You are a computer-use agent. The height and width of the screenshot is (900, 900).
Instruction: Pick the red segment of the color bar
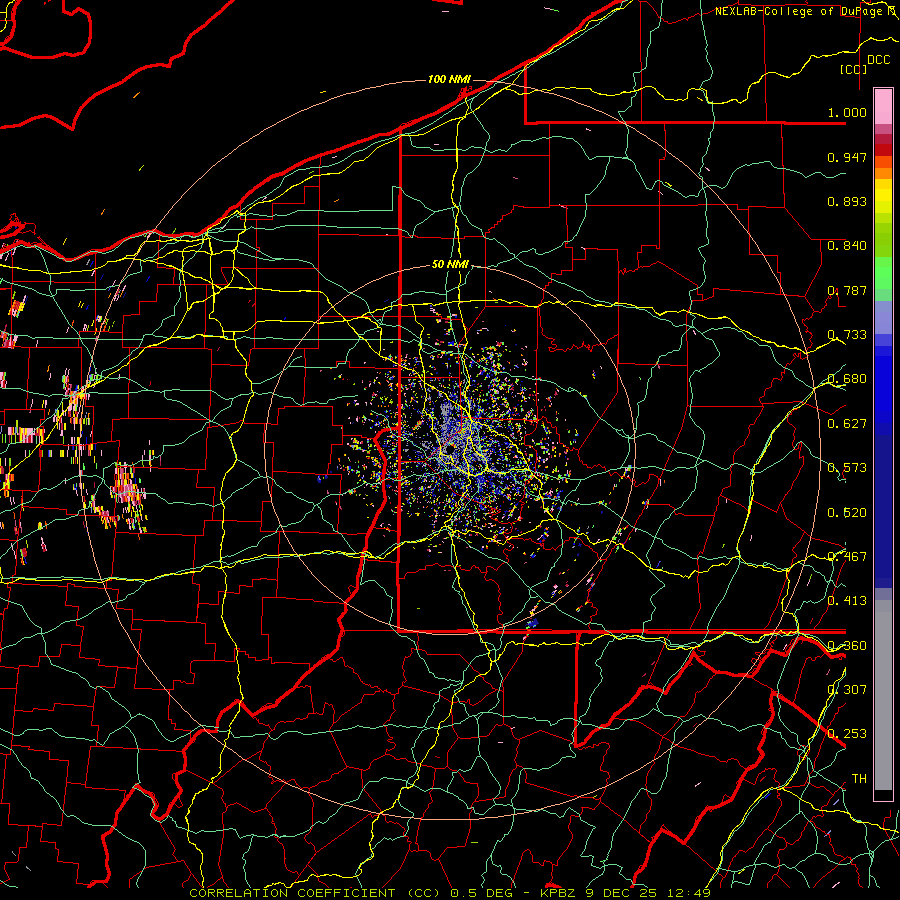[883, 150]
